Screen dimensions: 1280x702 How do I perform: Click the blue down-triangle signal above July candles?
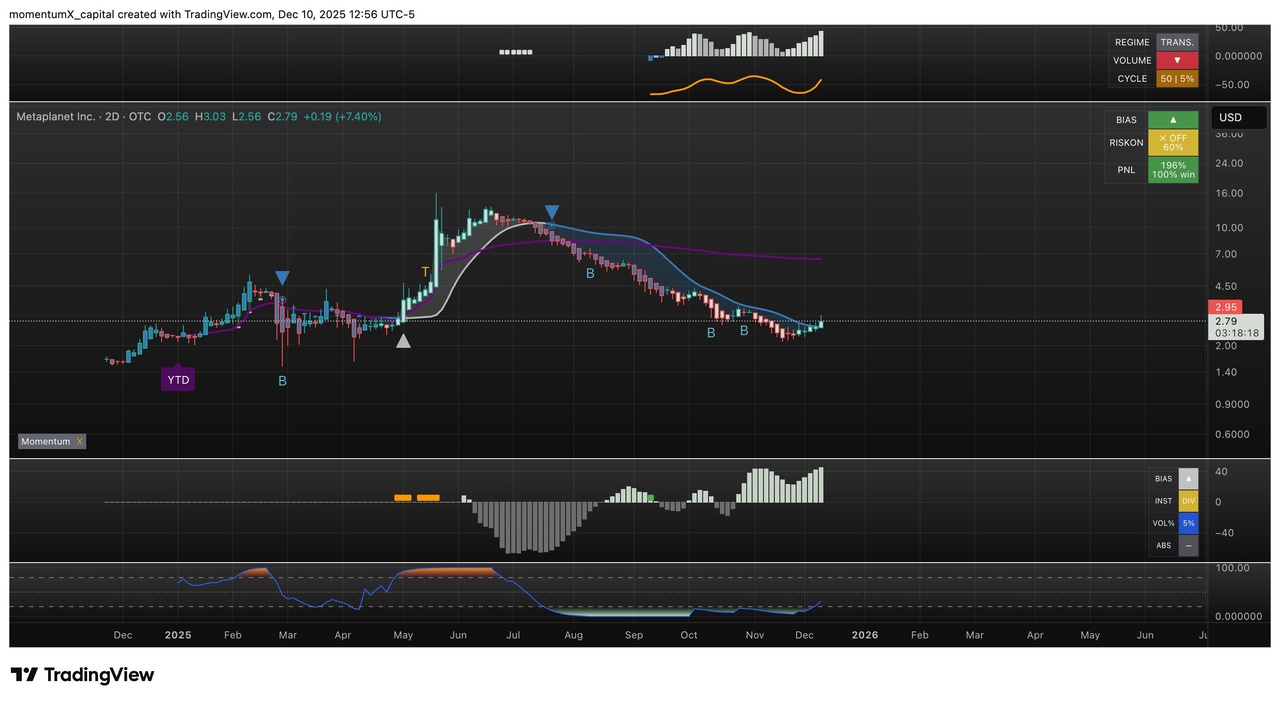click(551, 212)
